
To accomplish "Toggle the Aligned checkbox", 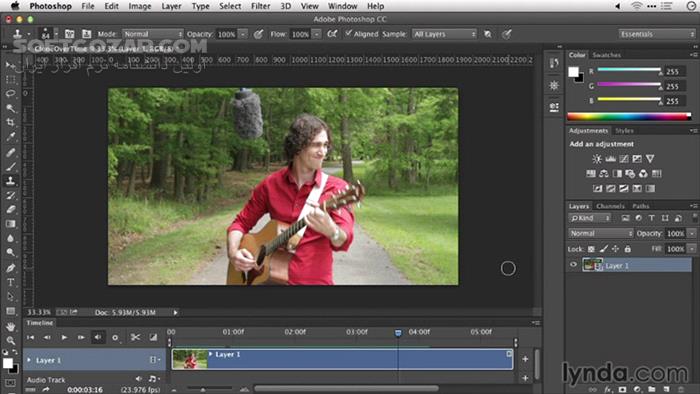I will [349, 33].
